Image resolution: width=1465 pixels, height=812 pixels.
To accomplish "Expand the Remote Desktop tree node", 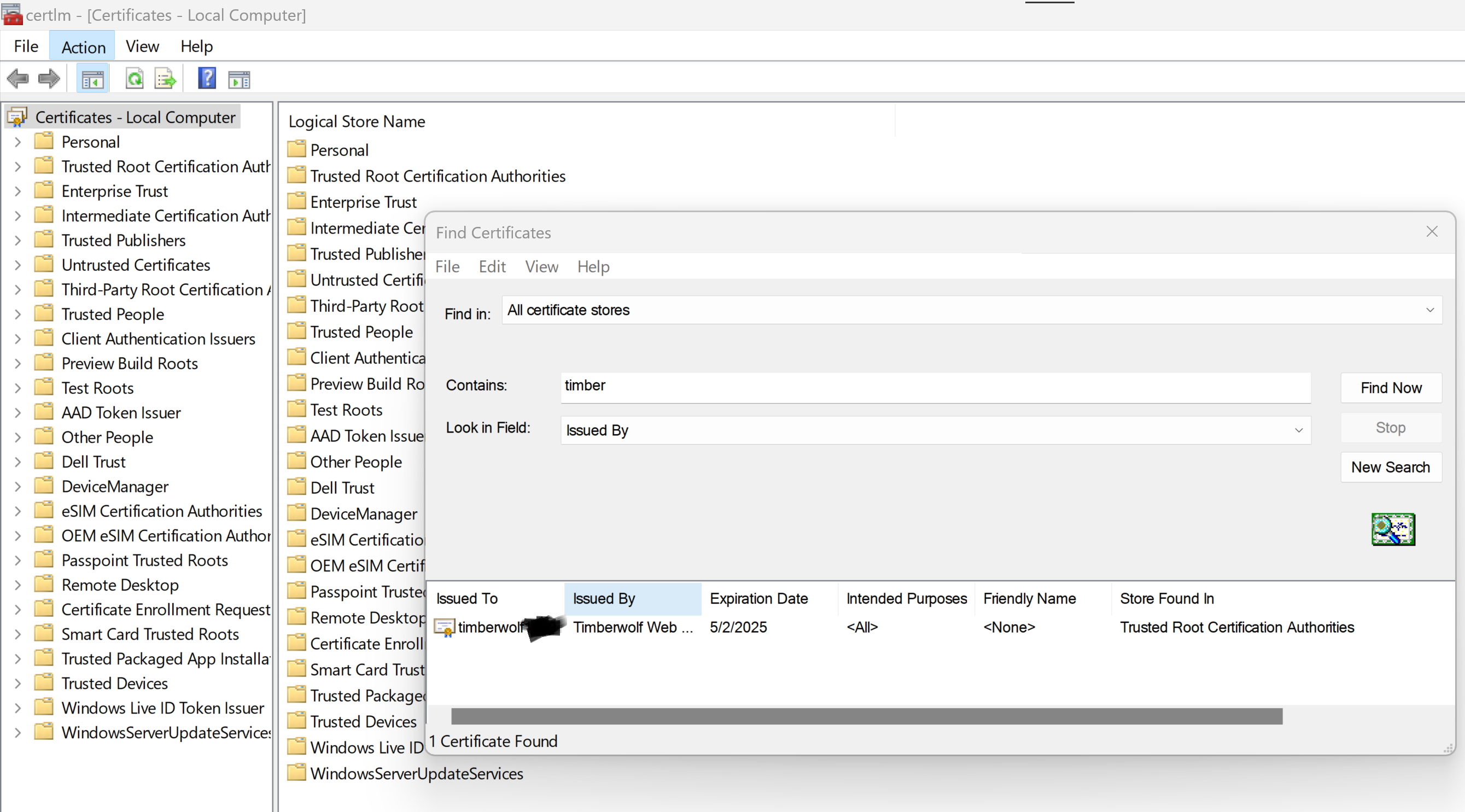I will click(x=17, y=585).
